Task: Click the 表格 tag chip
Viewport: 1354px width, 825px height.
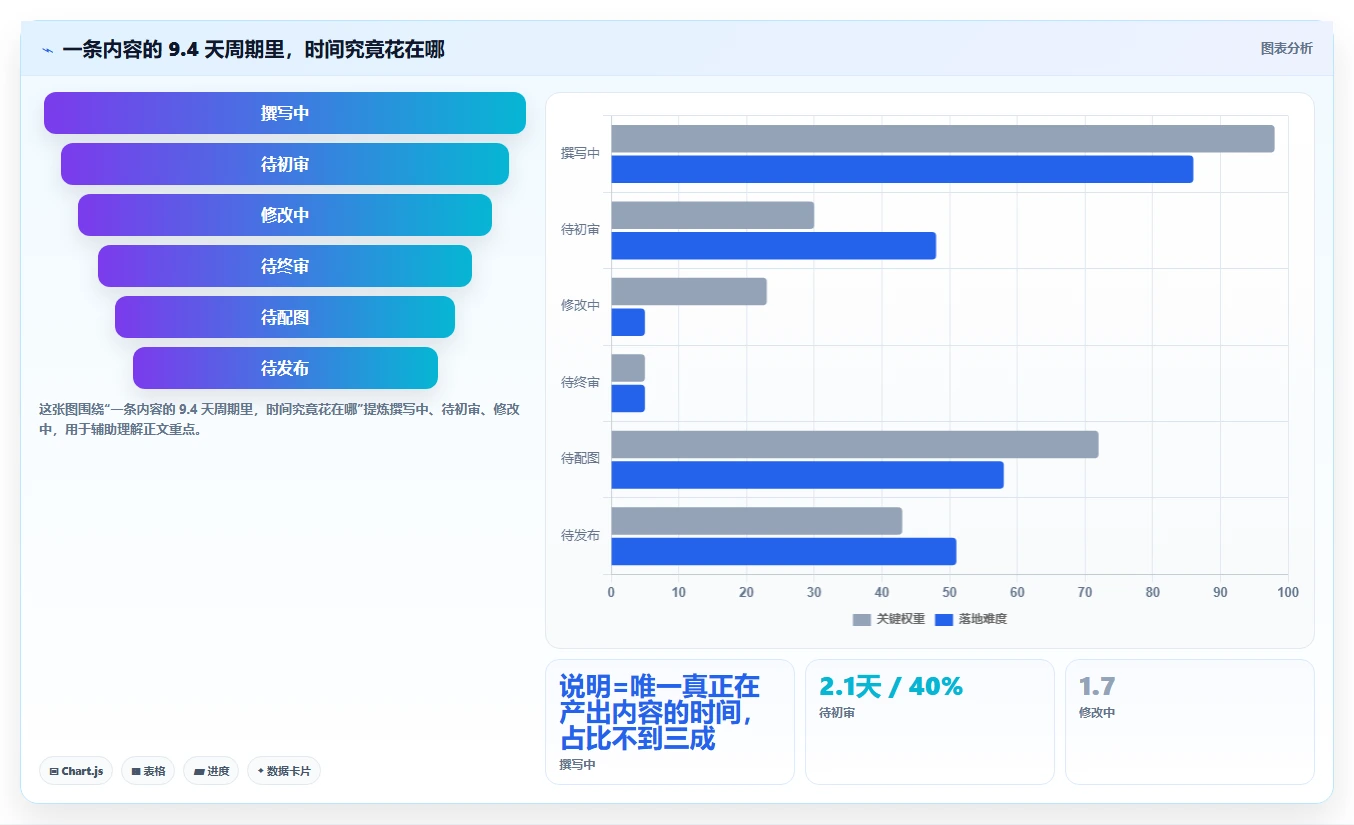Action: click(148, 771)
